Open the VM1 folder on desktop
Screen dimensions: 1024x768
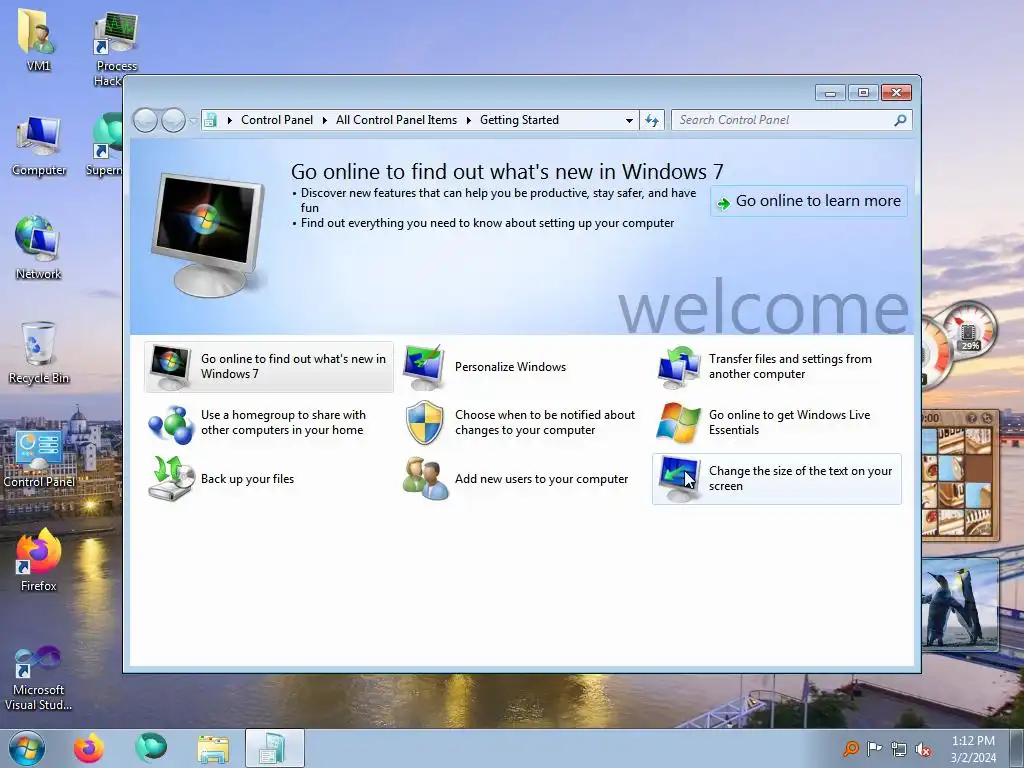(38, 39)
